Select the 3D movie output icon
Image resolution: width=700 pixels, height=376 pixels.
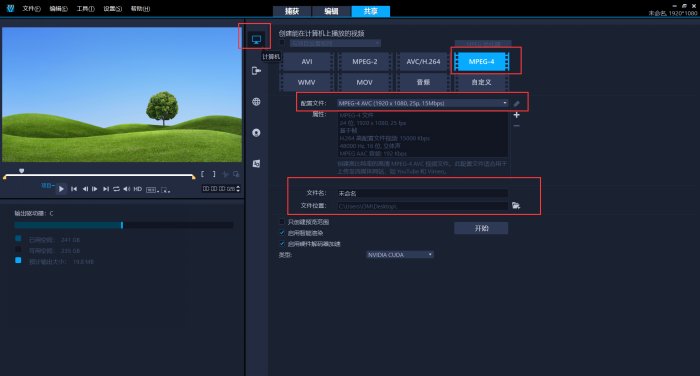click(256, 164)
